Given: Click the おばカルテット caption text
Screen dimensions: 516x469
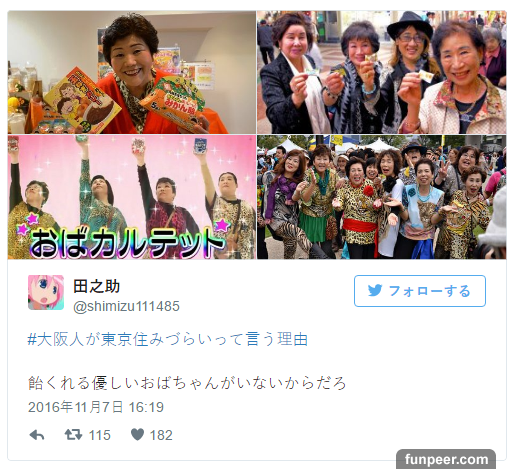Looking at the screenshot, I should coord(127,241).
